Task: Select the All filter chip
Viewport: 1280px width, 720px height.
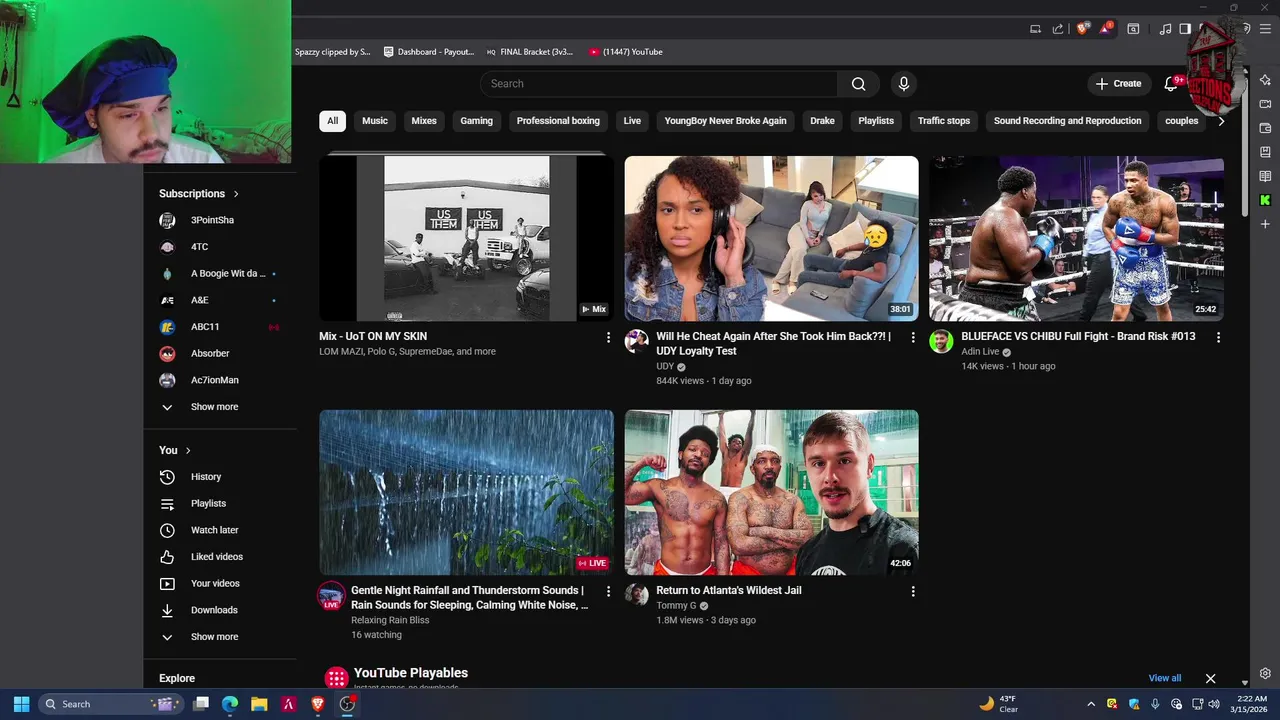Action: [332, 121]
